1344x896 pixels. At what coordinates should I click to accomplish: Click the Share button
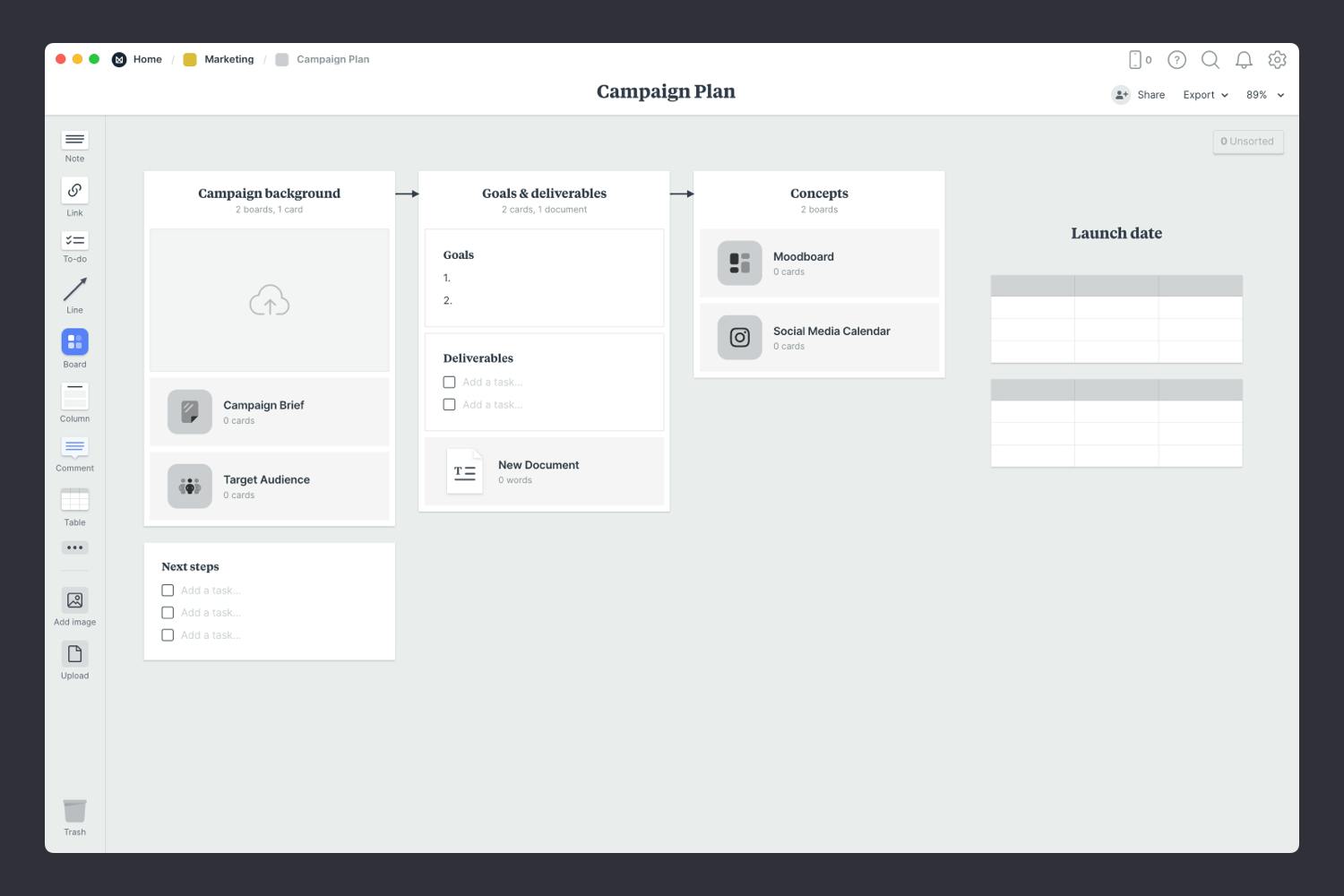pos(1139,95)
